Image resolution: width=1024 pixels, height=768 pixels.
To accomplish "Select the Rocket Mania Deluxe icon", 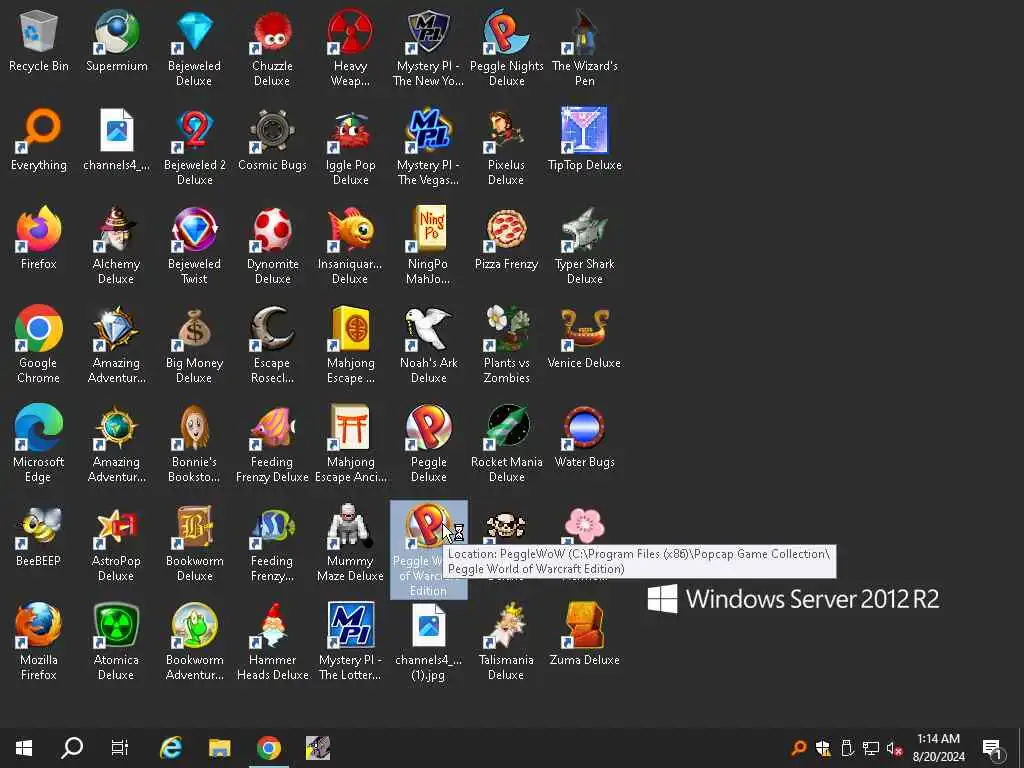I will 507,428.
